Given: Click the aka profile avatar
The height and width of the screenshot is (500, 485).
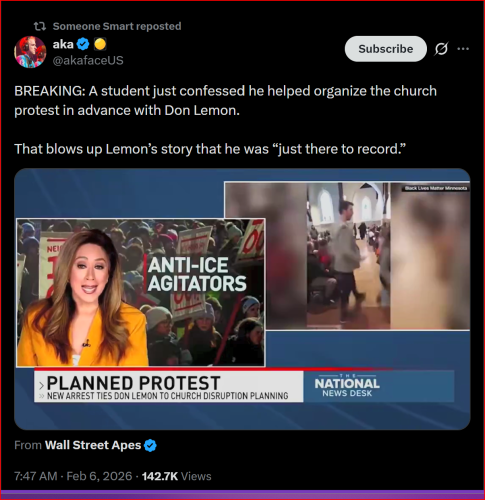Looking at the screenshot, I should click(30, 52).
